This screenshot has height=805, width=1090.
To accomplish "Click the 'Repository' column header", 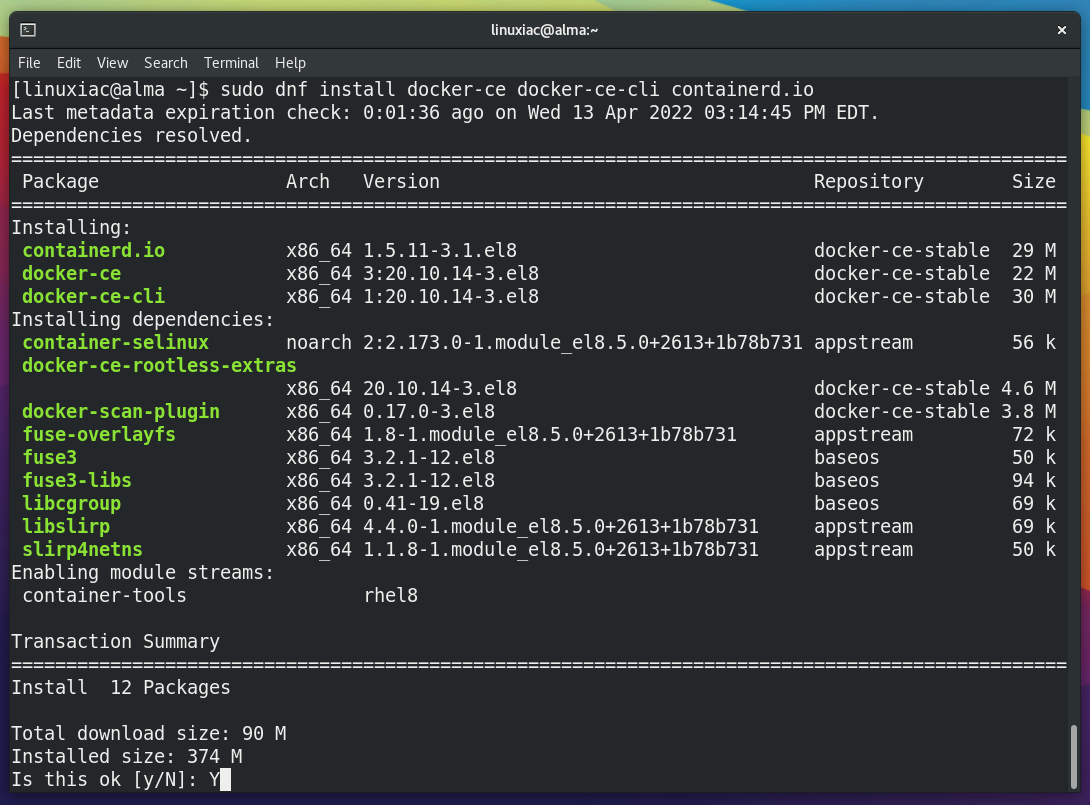I will (869, 181).
